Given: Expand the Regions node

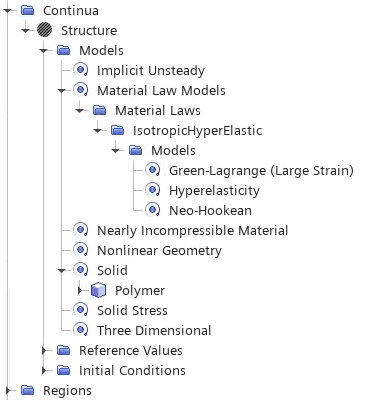Looking at the screenshot, I should 8,390.
